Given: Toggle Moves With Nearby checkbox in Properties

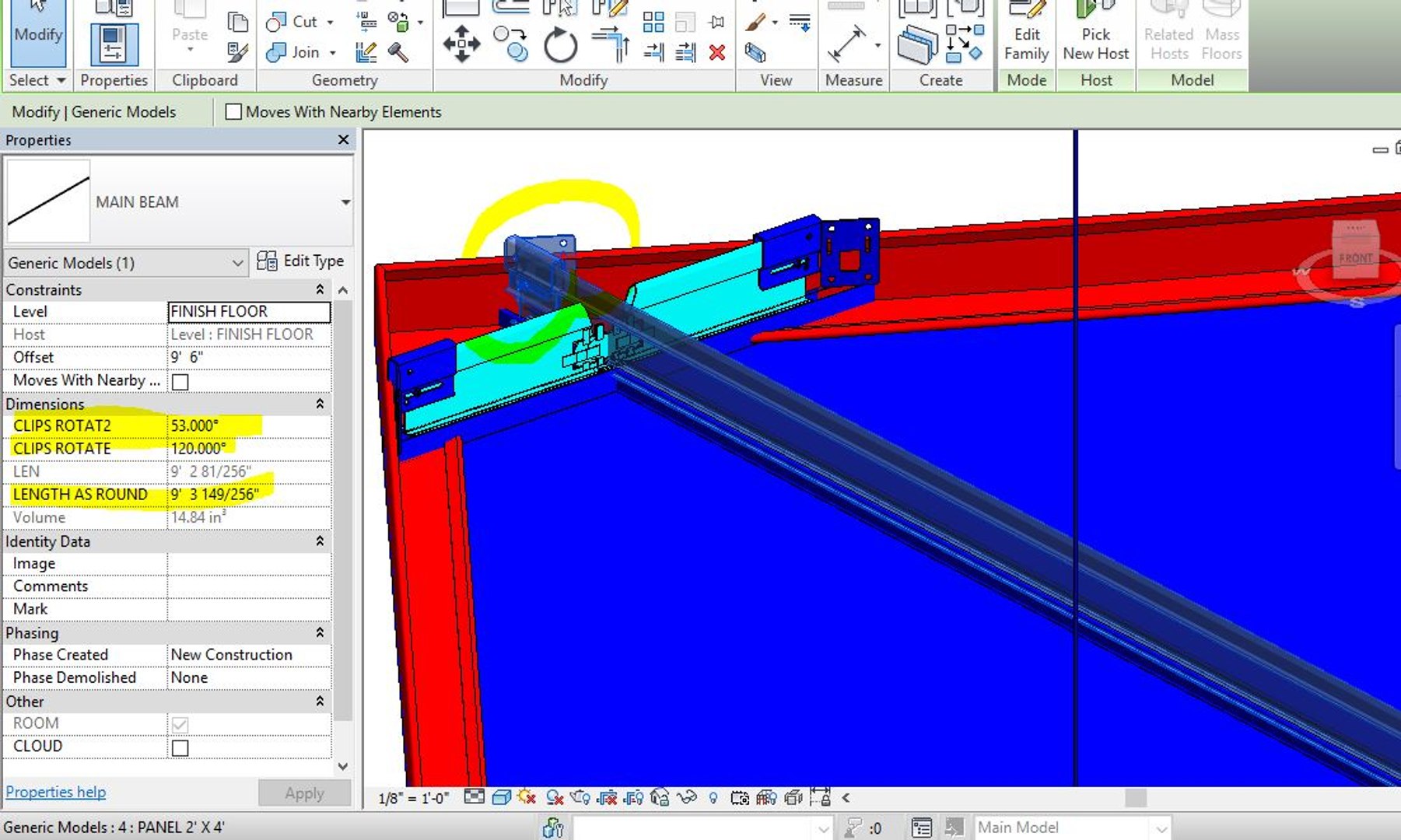Looking at the screenshot, I should (180, 381).
